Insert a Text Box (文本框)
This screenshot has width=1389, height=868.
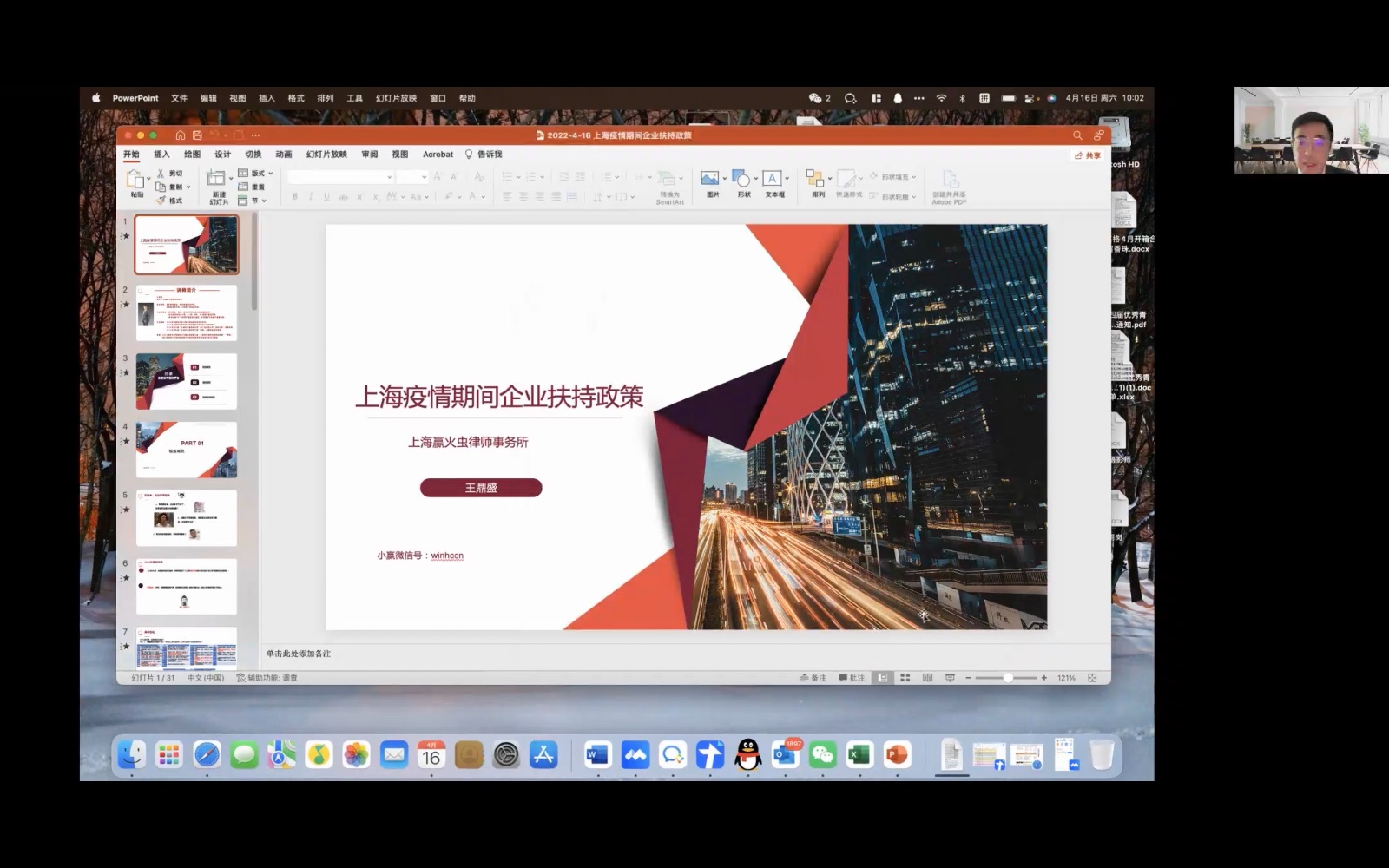(772, 179)
